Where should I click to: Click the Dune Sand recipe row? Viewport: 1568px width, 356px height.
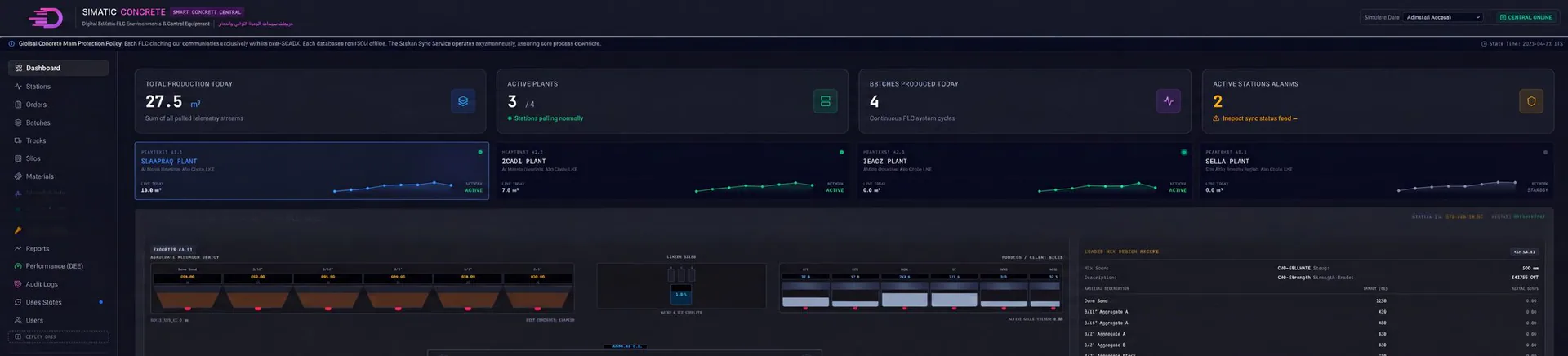pos(1311,300)
